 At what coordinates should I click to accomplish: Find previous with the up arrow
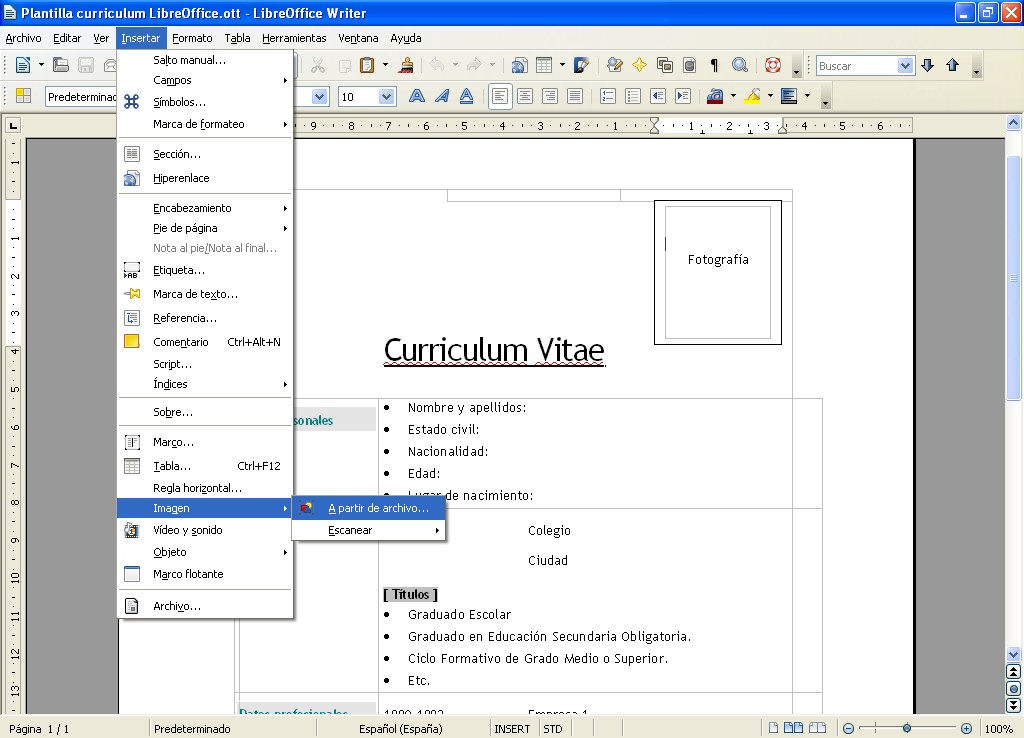click(x=952, y=65)
